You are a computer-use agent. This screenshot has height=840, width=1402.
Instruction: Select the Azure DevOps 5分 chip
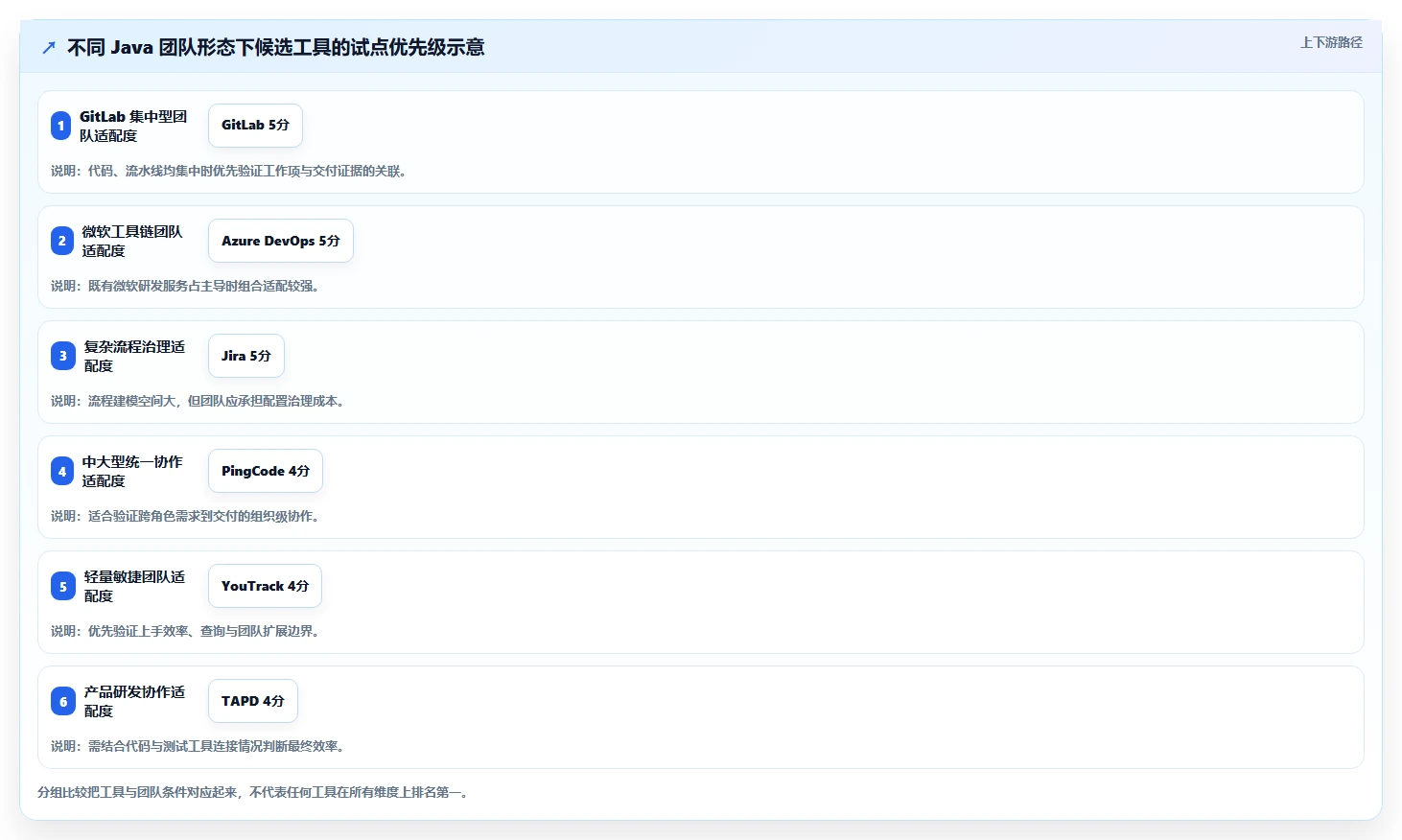(281, 241)
